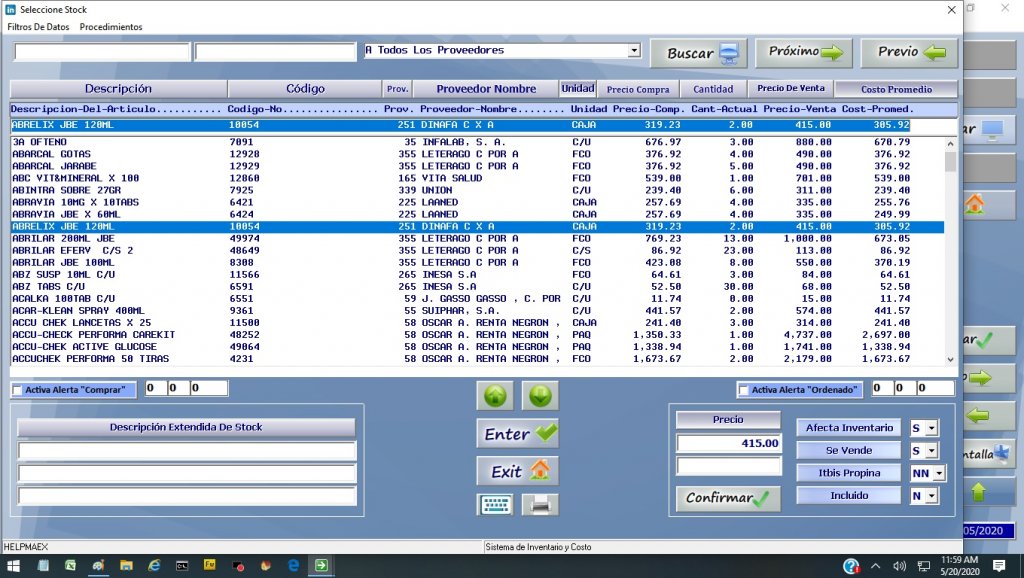The width and height of the screenshot is (1024, 578).
Task: Select the ABRILAR 200ML JBE row
Action: (x=200, y=239)
